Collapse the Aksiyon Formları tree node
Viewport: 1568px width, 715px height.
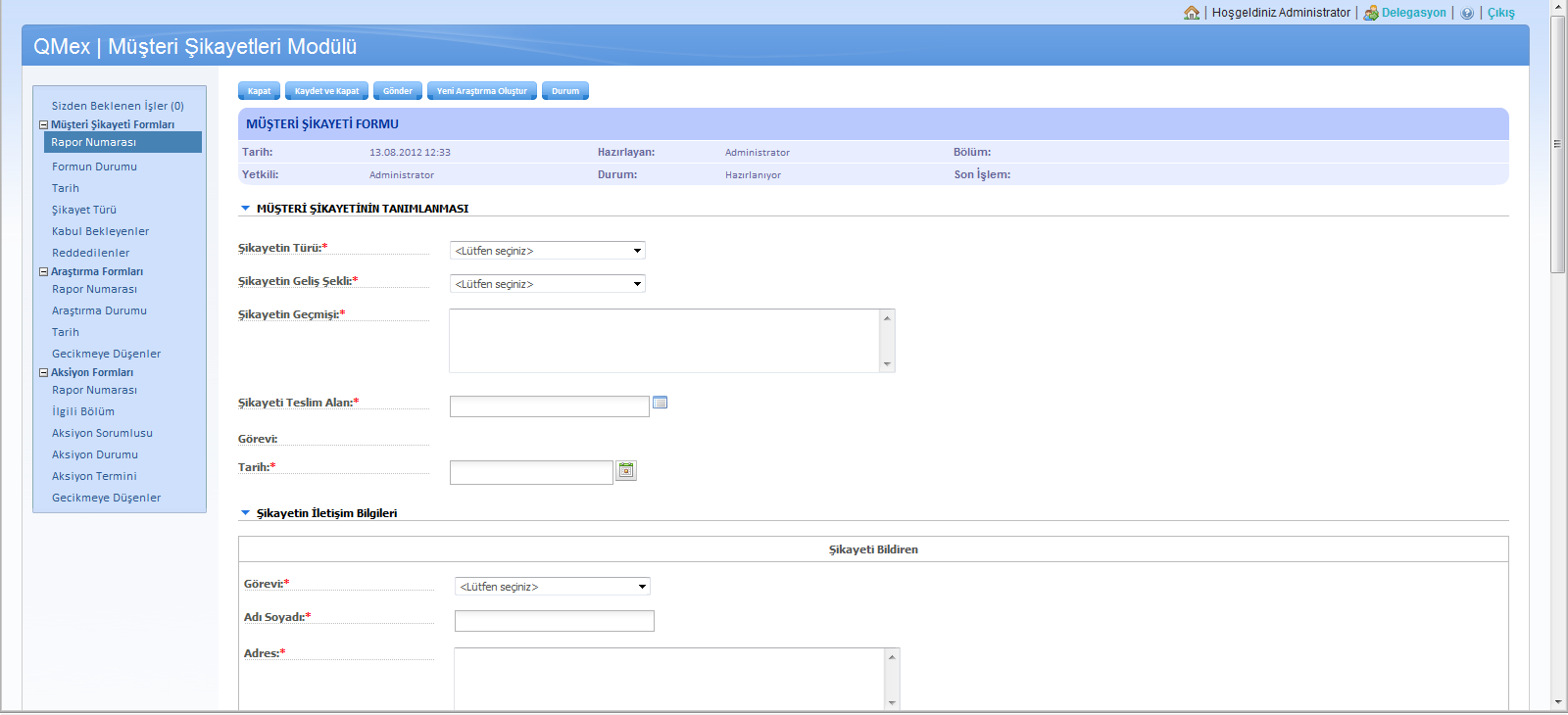43,373
